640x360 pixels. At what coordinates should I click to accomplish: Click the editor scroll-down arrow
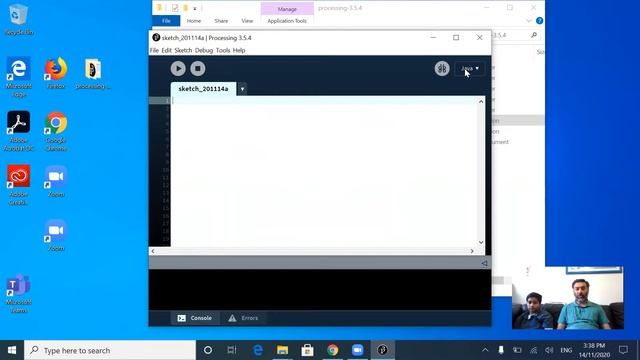click(481, 242)
